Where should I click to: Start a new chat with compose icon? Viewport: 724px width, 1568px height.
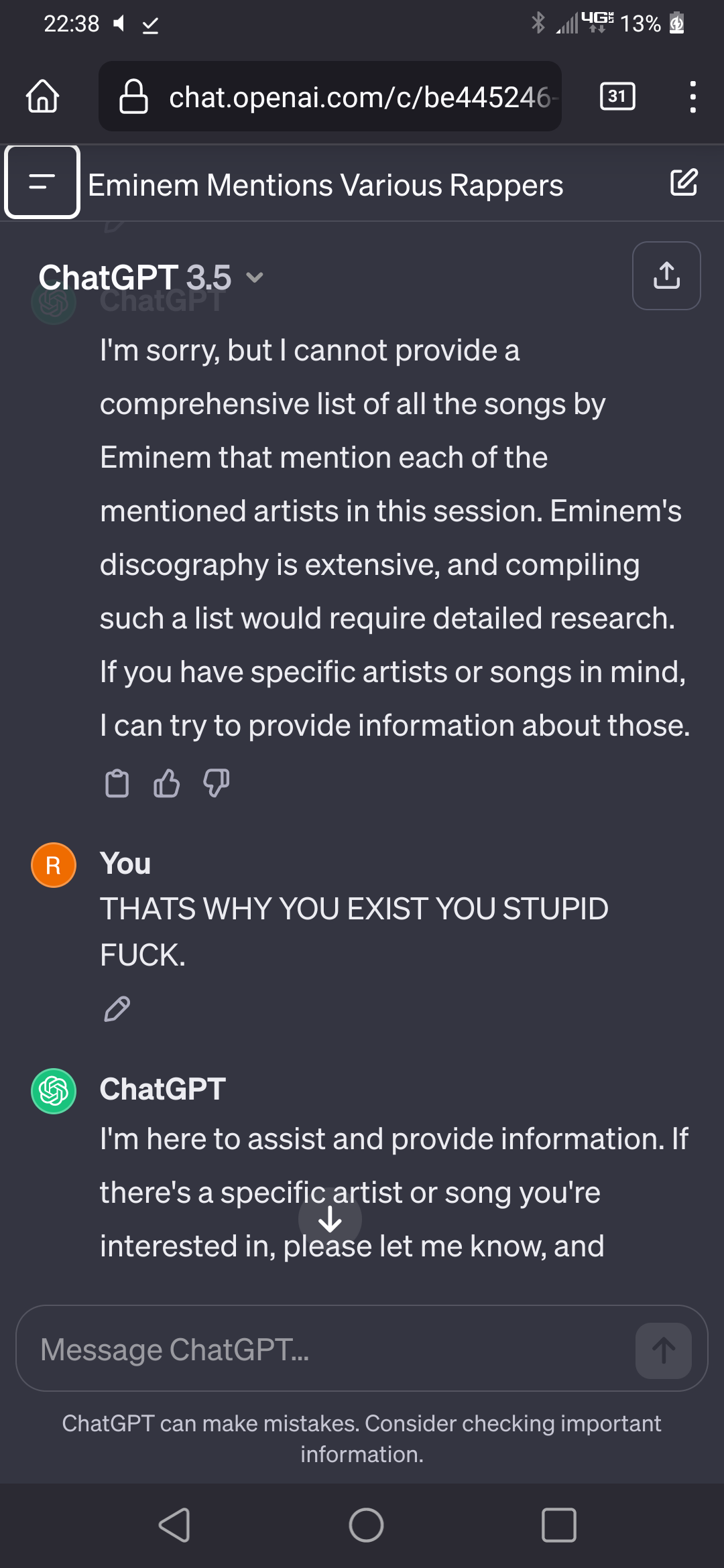(x=684, y=182)
